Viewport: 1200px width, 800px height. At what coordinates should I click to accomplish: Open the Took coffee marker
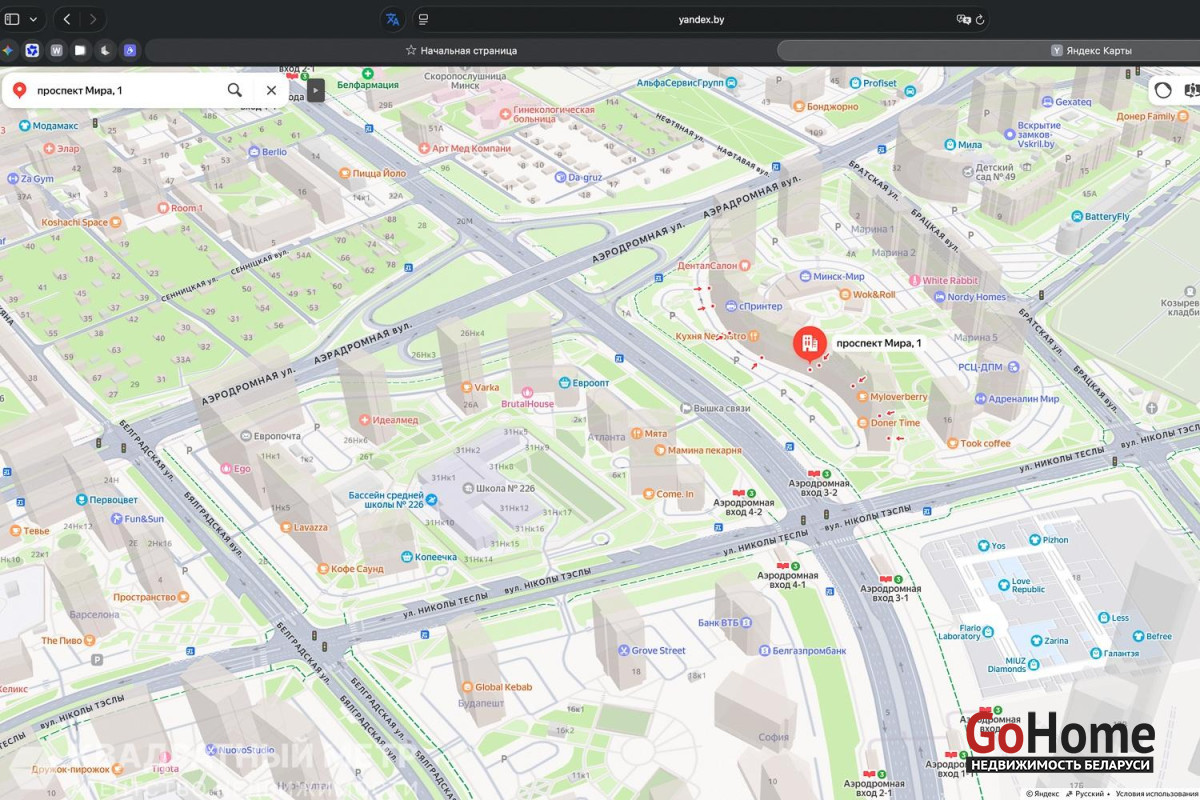[952, 443]
